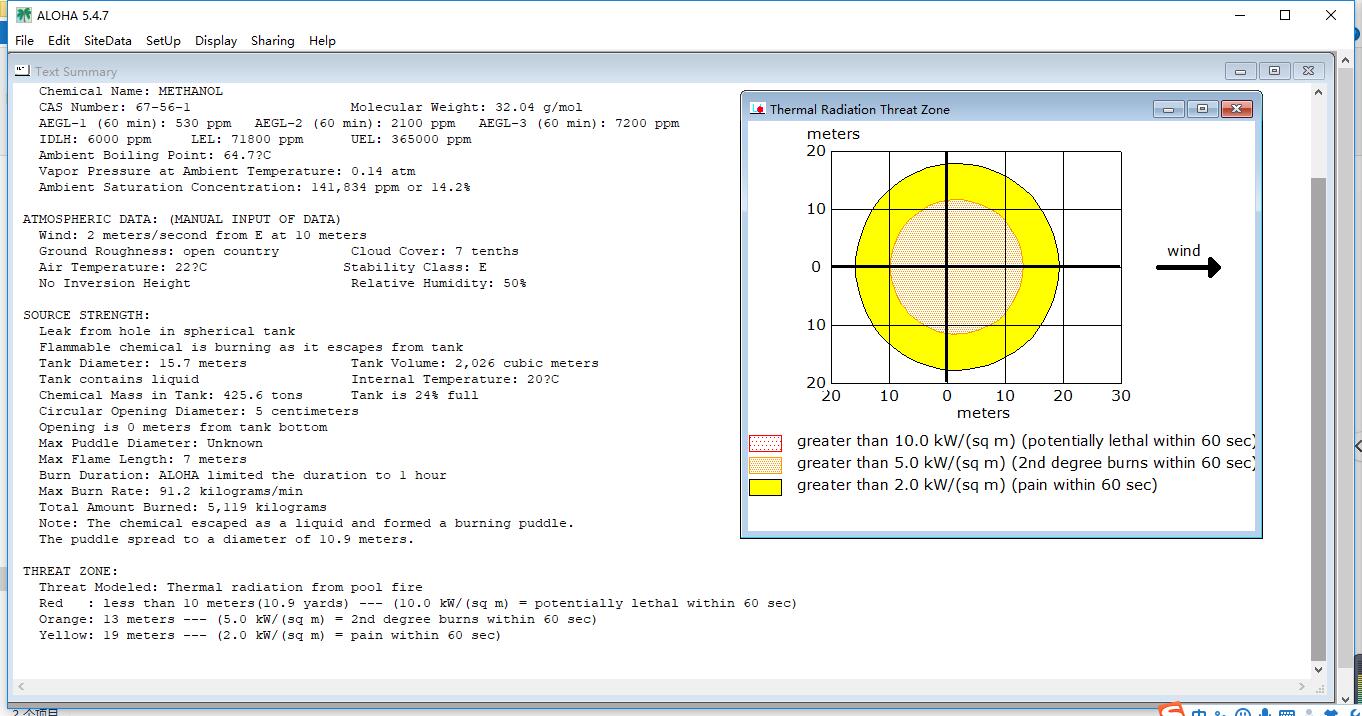
Task: Click the Thermal Radiation Threat Zone window icon
Action: 757,109
